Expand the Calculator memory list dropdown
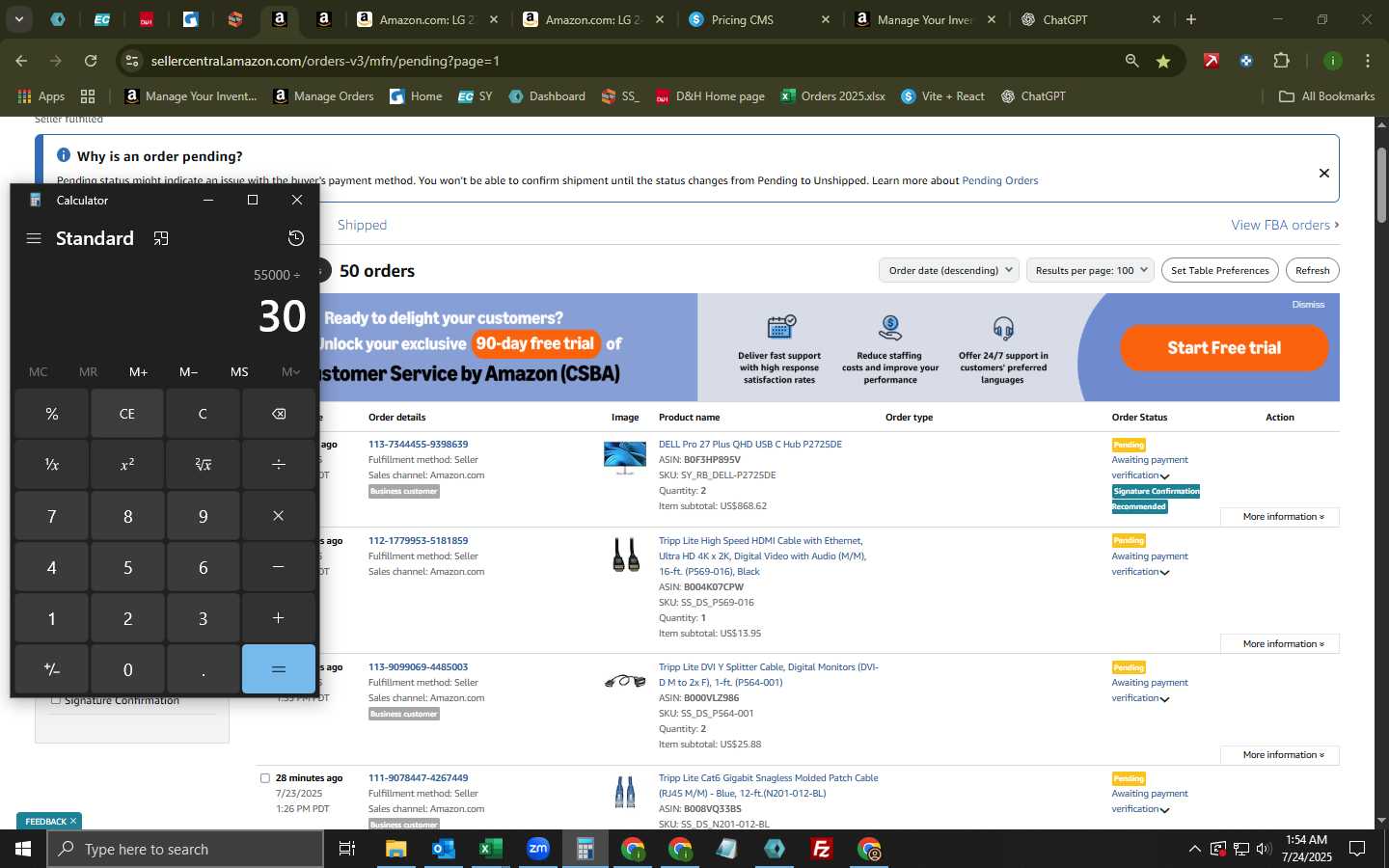This screenshot has width=1389, height=868. click(290, 371)
